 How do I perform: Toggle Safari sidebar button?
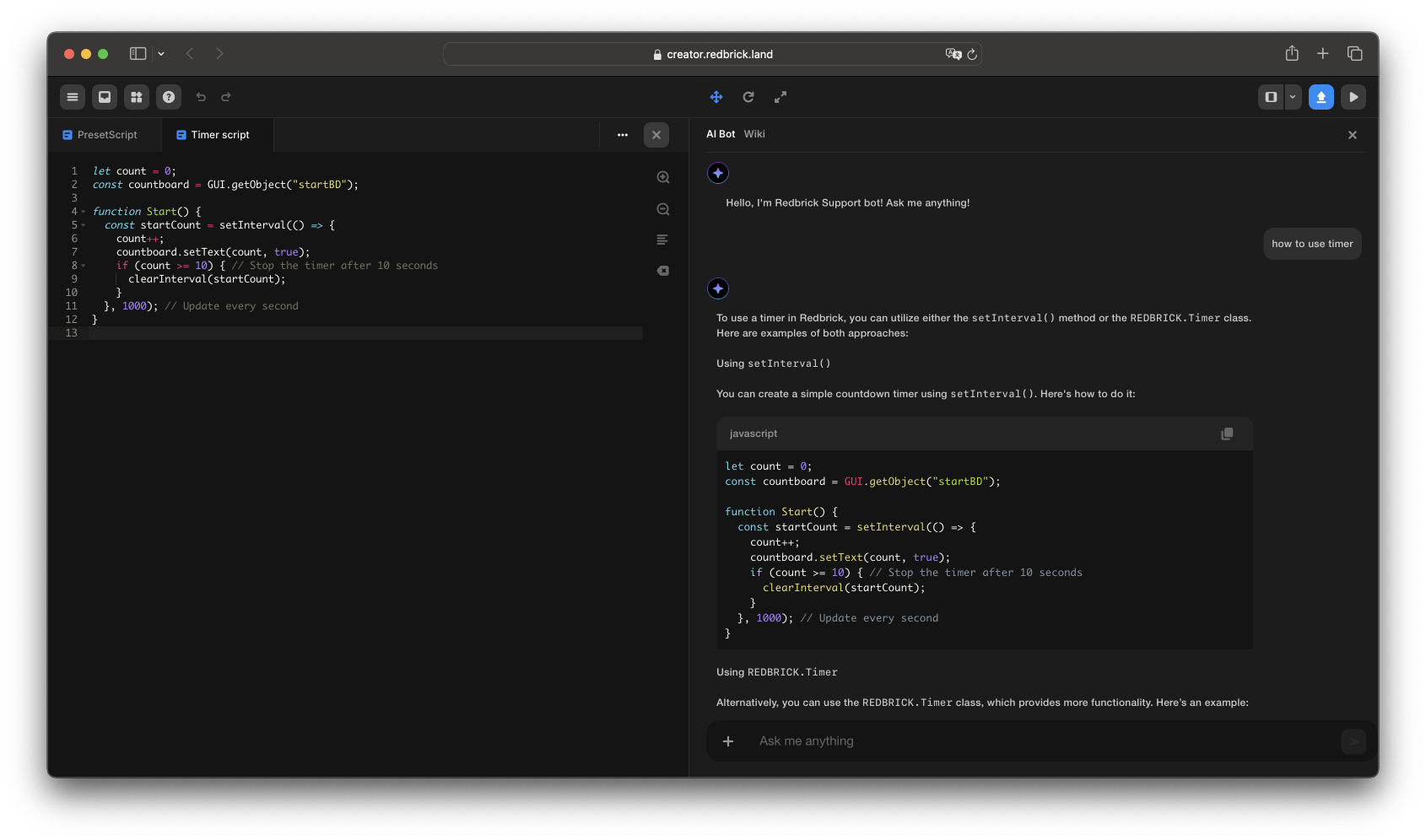coord(138,54)
